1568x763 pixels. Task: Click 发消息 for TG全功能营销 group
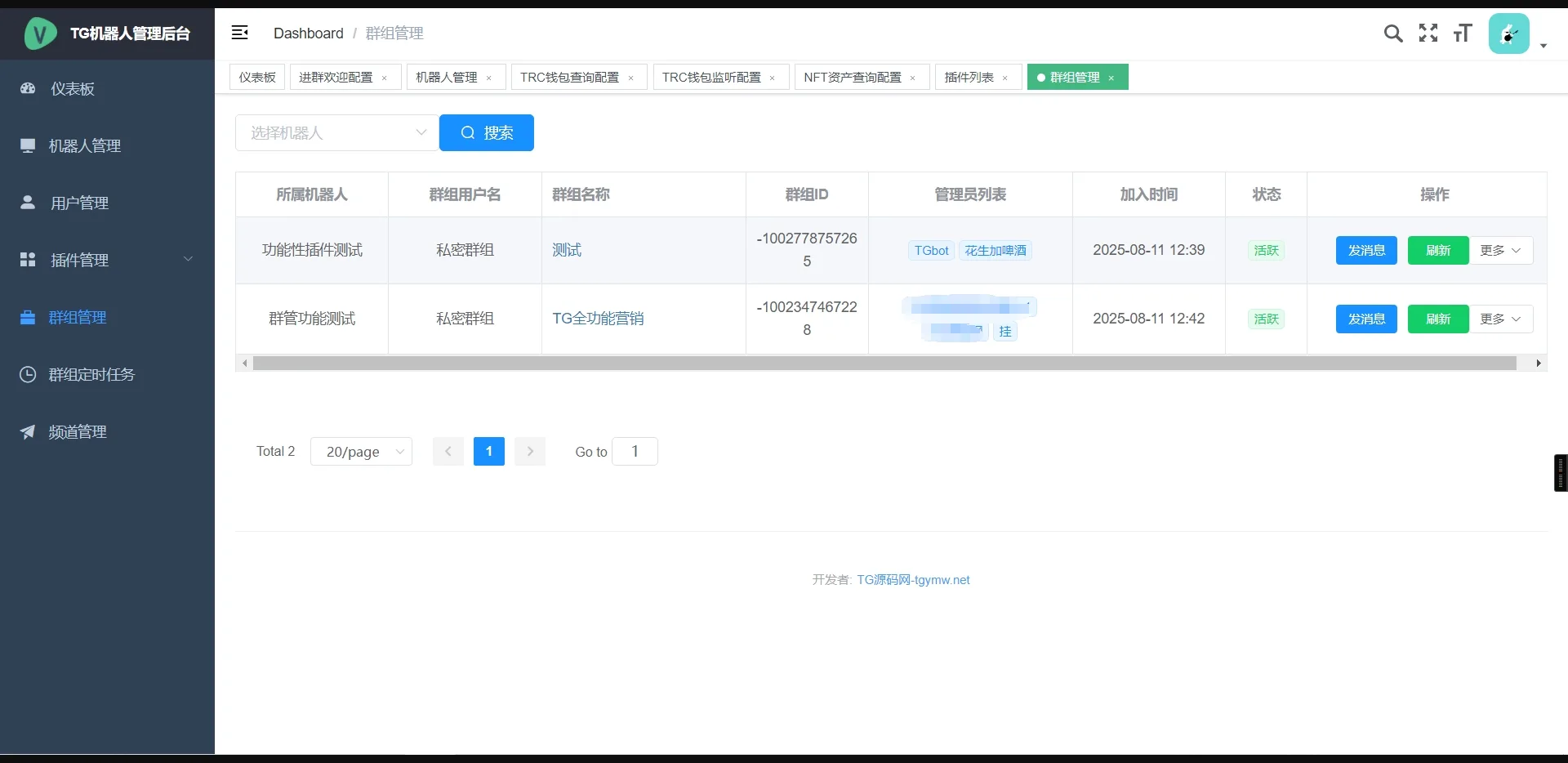1366,319
